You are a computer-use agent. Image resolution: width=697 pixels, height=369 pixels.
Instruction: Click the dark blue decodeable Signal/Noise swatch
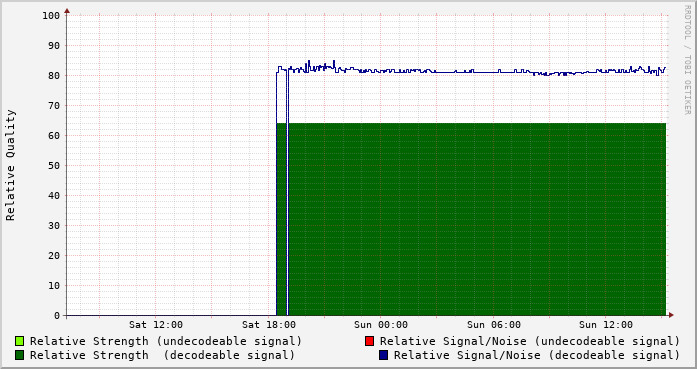pyautogui.click(x=383, y=355)
